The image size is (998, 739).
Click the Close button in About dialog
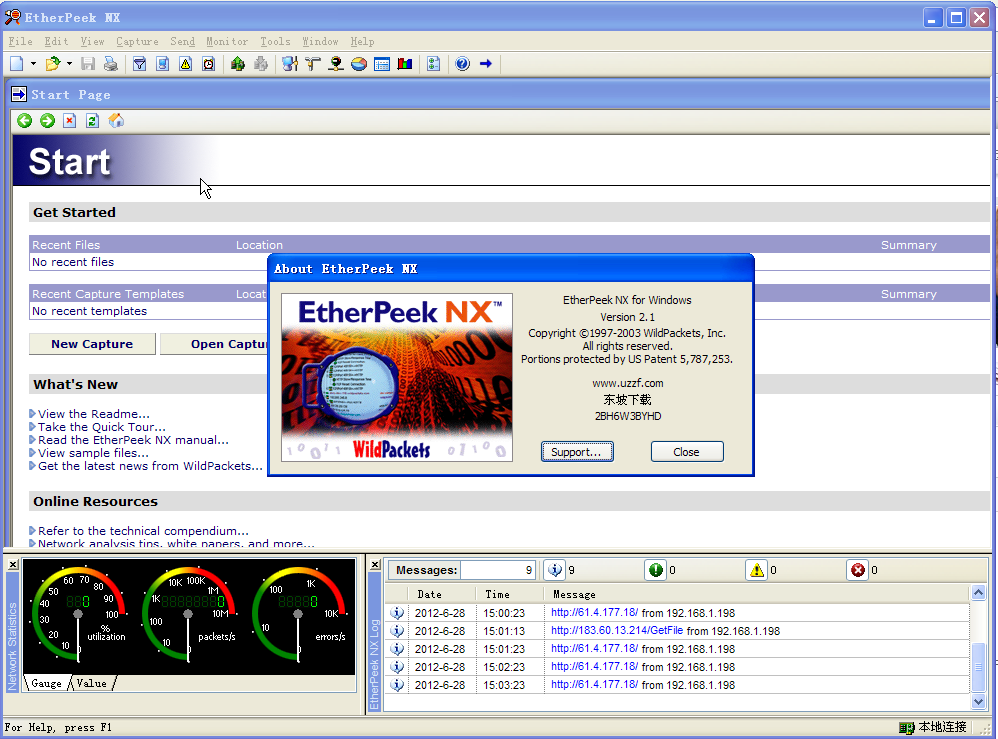click(x=687, y=452)
